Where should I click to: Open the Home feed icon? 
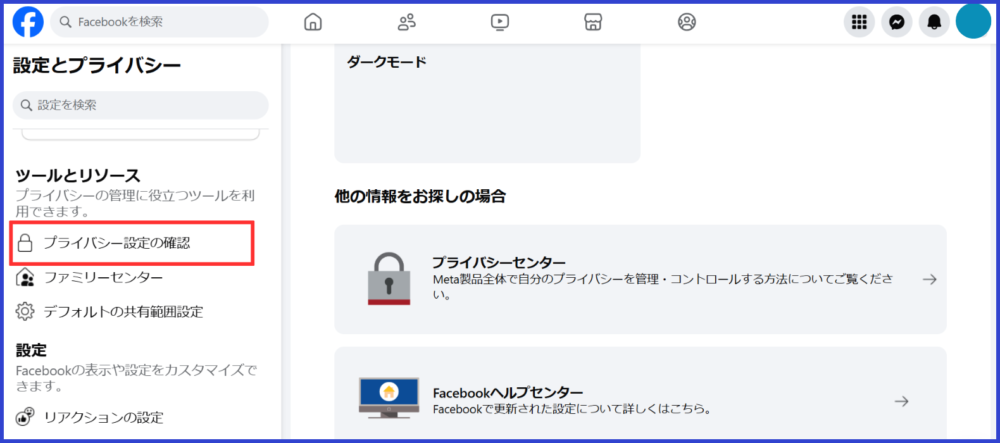click(312, 22)
